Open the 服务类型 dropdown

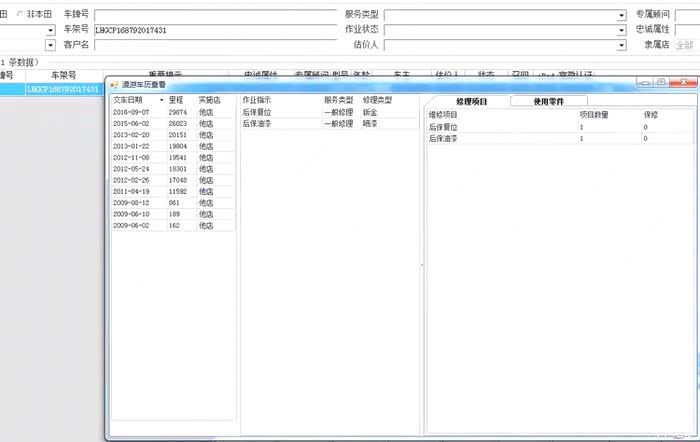point(621,15)
